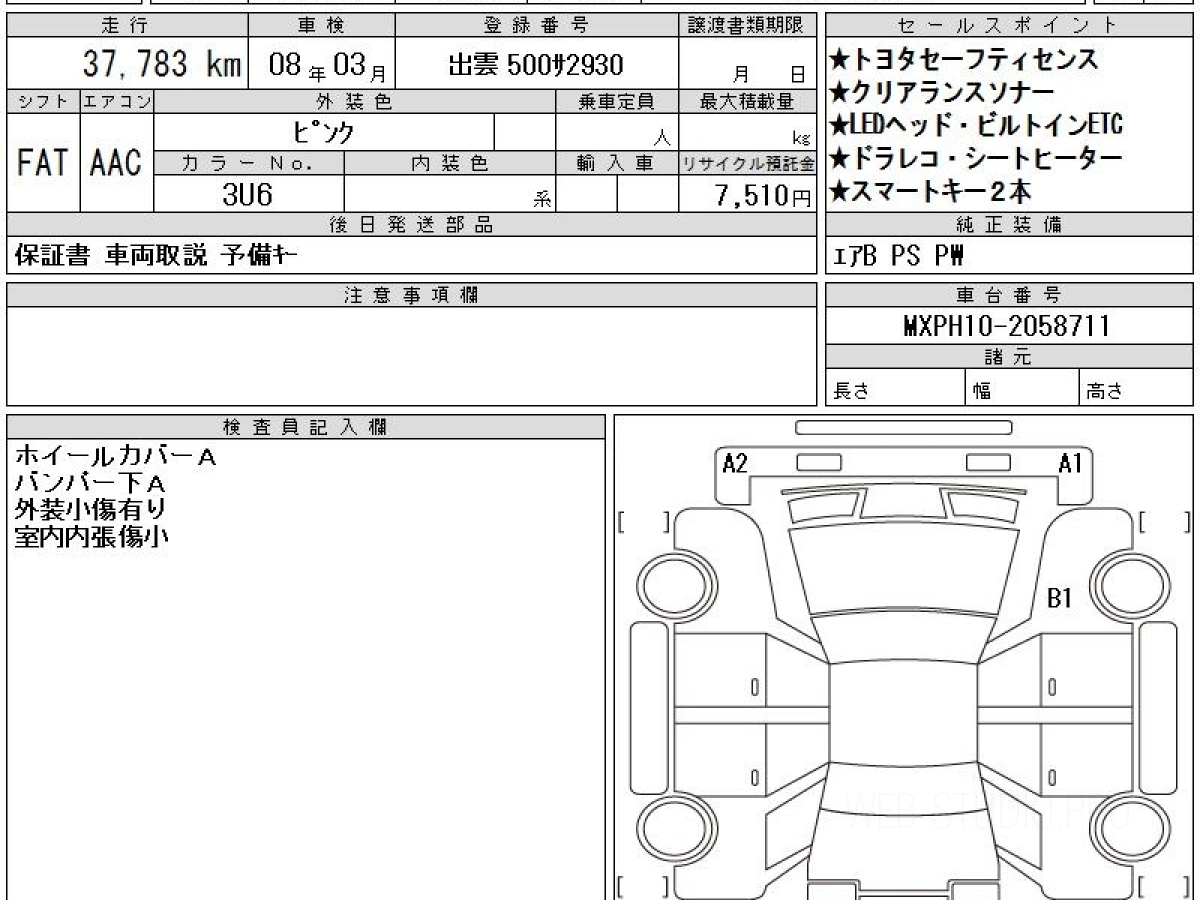1200x900 pixels.
Task: Click the 外装色 header
Action: coord(355,101)
